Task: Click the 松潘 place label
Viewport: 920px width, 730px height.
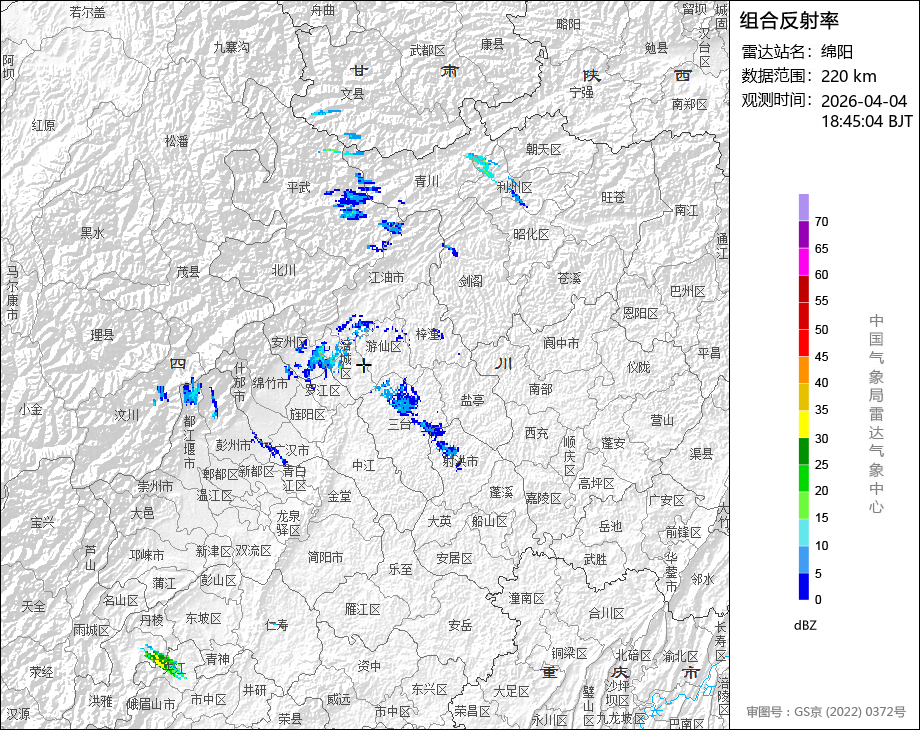Action: pyautogui.click(x=177, y=141)
